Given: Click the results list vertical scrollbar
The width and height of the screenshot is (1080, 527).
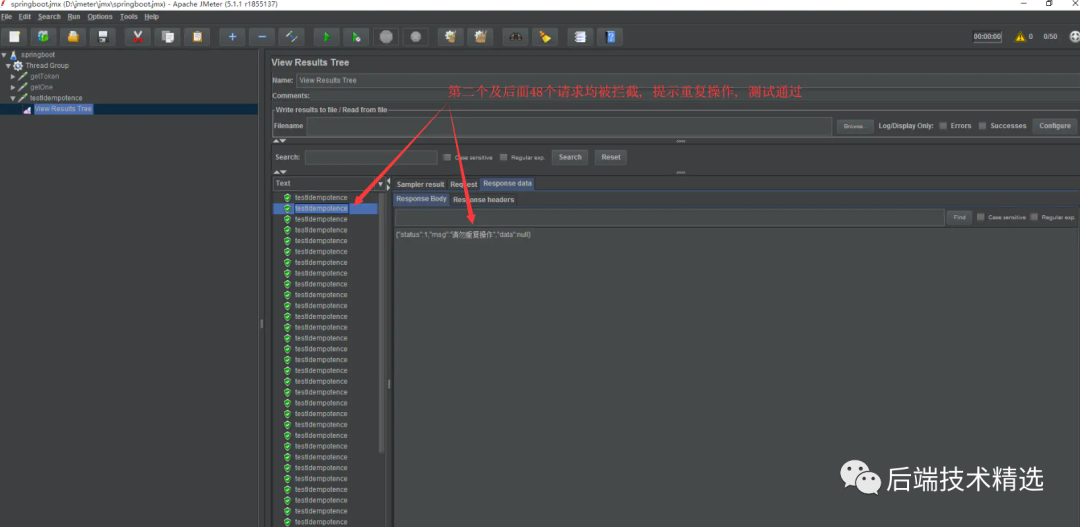Looking at the screenshot, I should pyautogui.click(x=382, y=322).
